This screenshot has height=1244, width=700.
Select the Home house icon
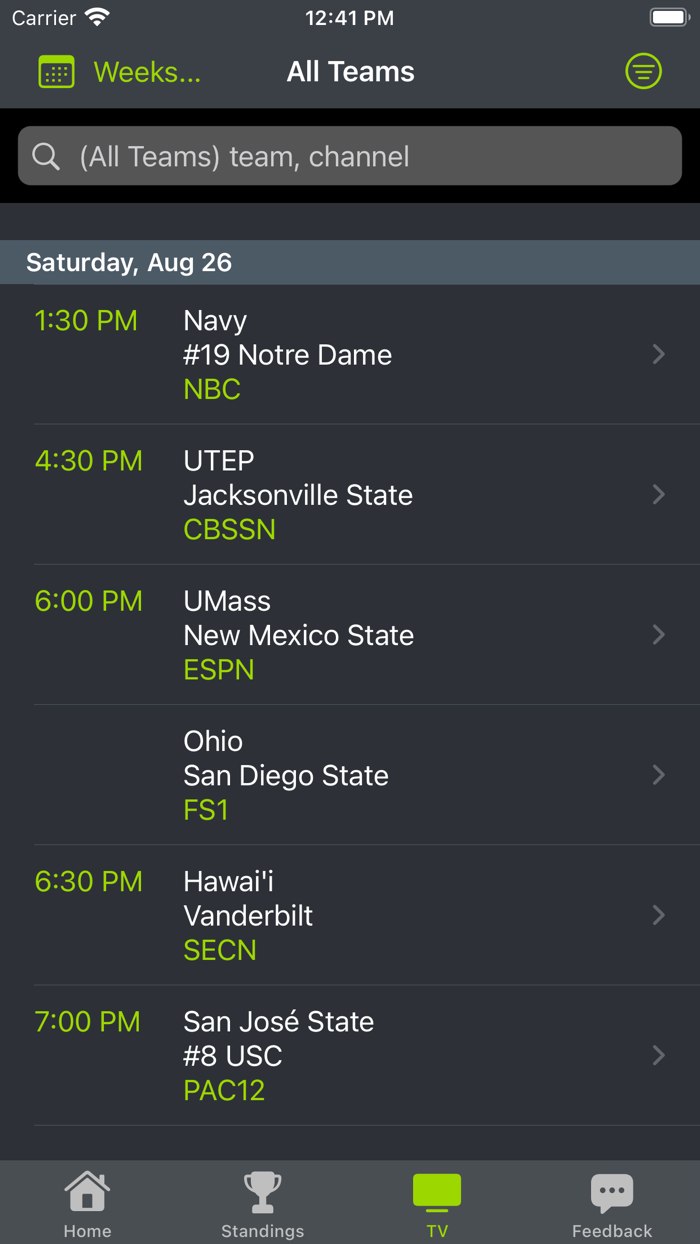point(87,1191)
